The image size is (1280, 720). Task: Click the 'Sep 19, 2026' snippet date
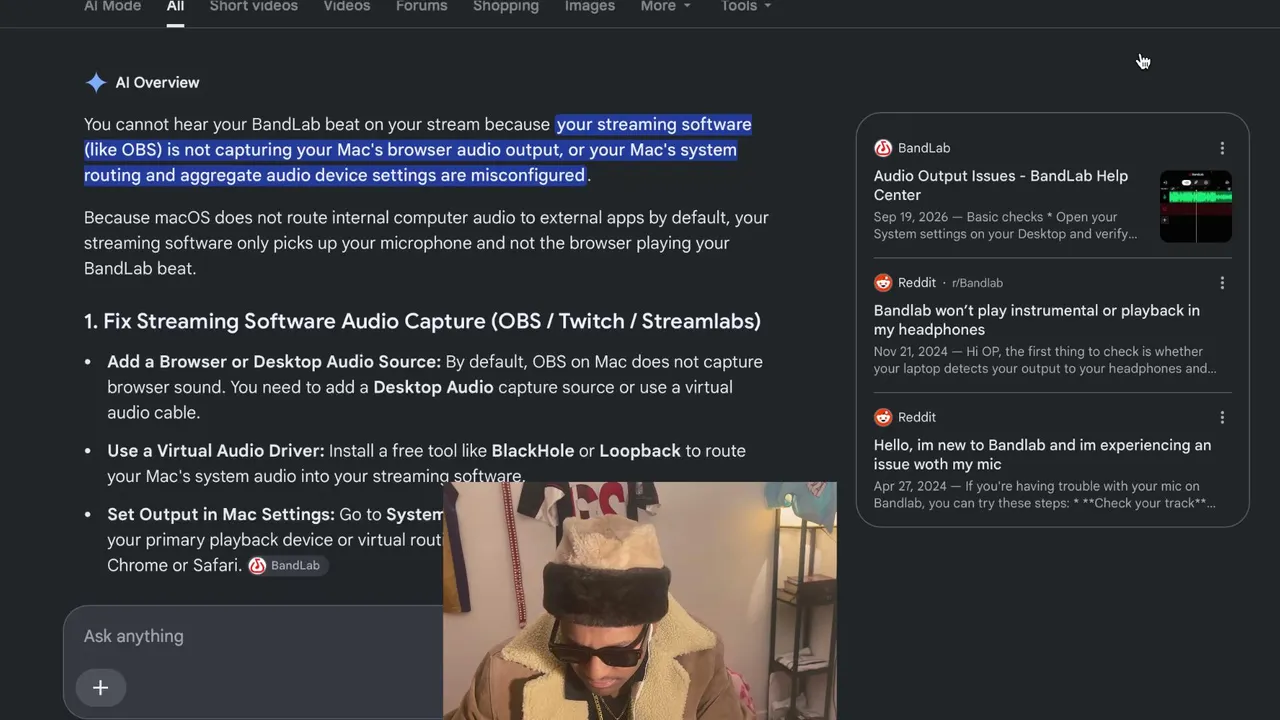(x=909, y=217)
